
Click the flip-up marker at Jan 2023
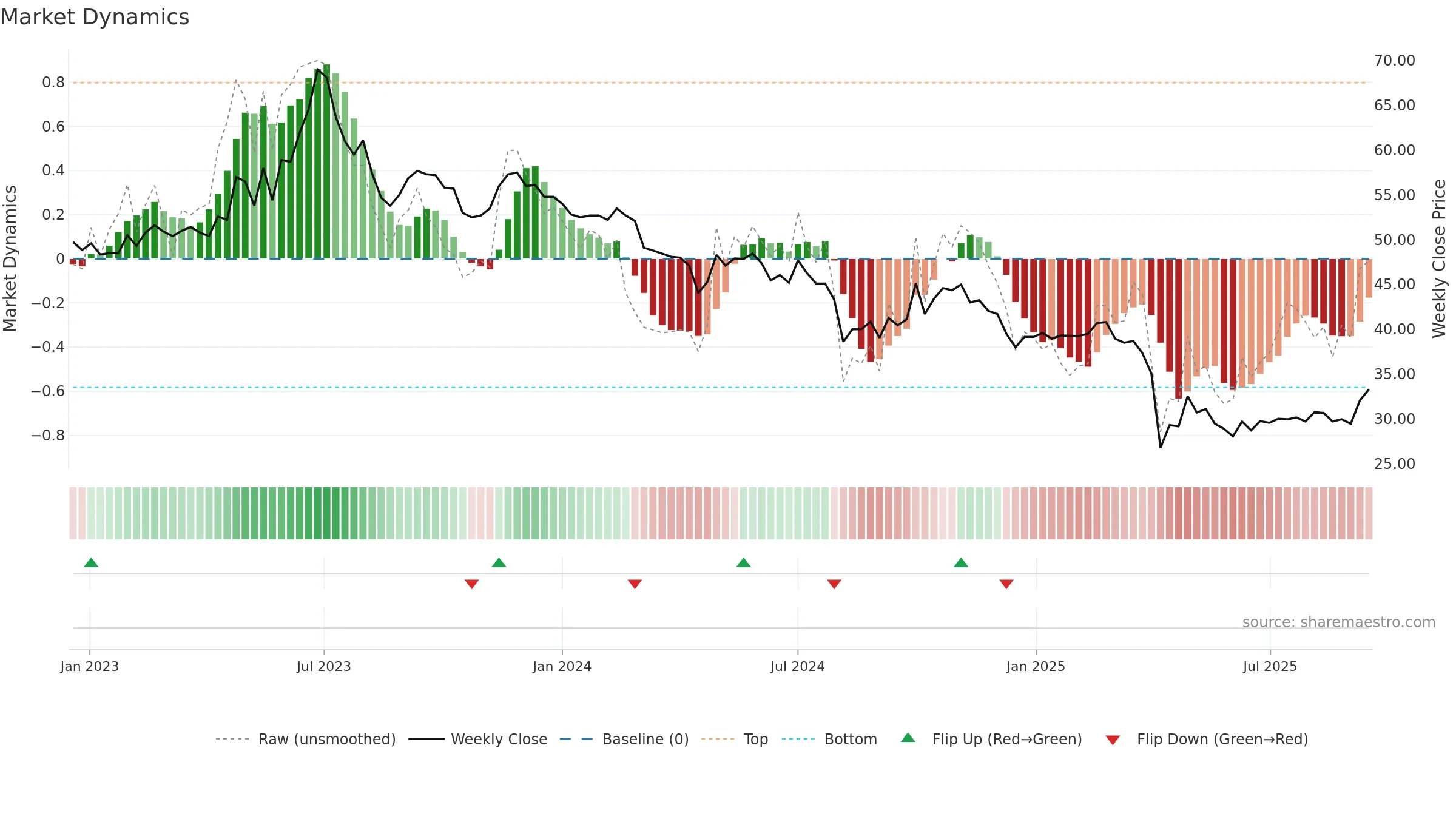click(91, 562)
